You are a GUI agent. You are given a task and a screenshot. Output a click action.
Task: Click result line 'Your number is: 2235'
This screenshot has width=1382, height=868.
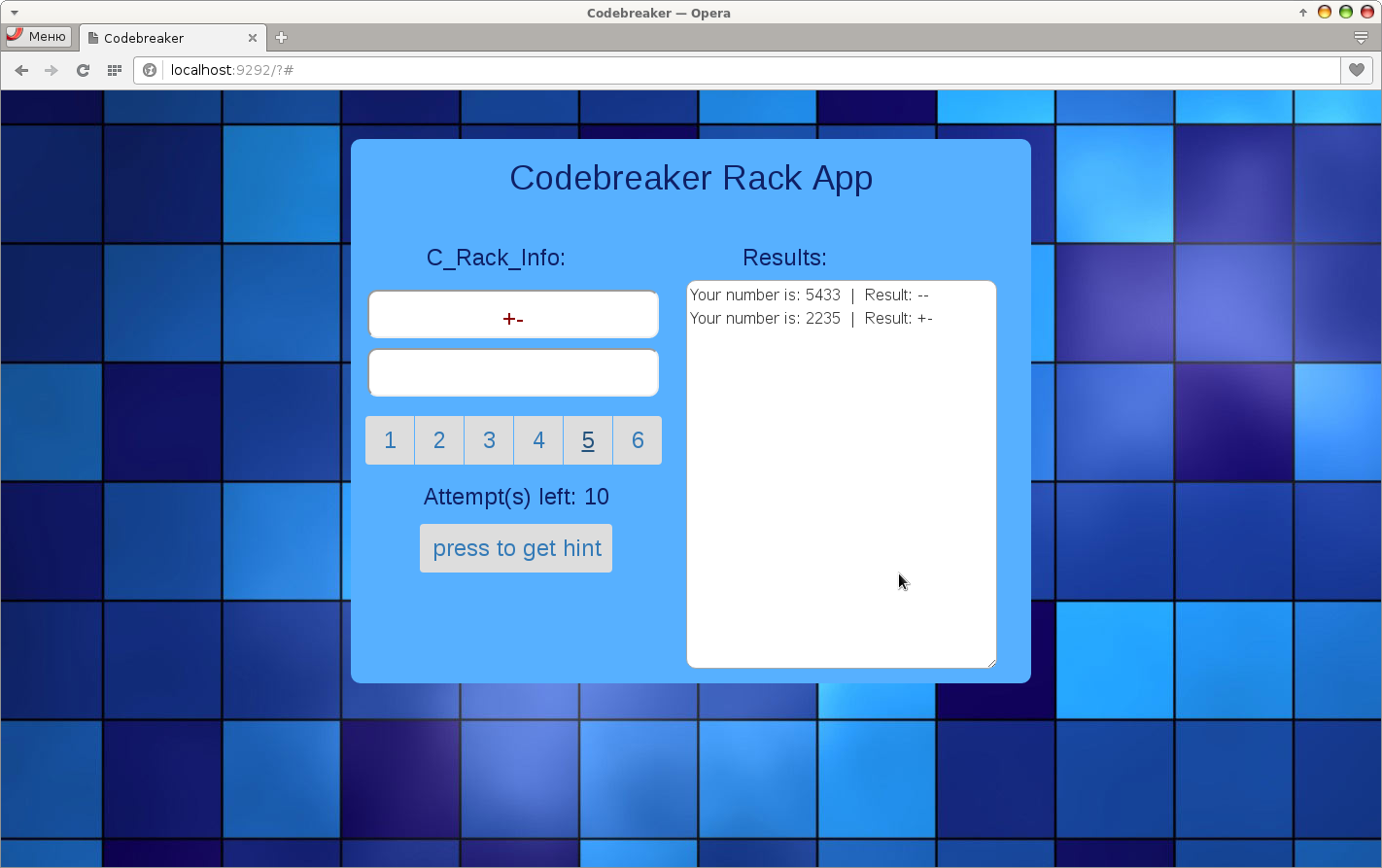811,318
